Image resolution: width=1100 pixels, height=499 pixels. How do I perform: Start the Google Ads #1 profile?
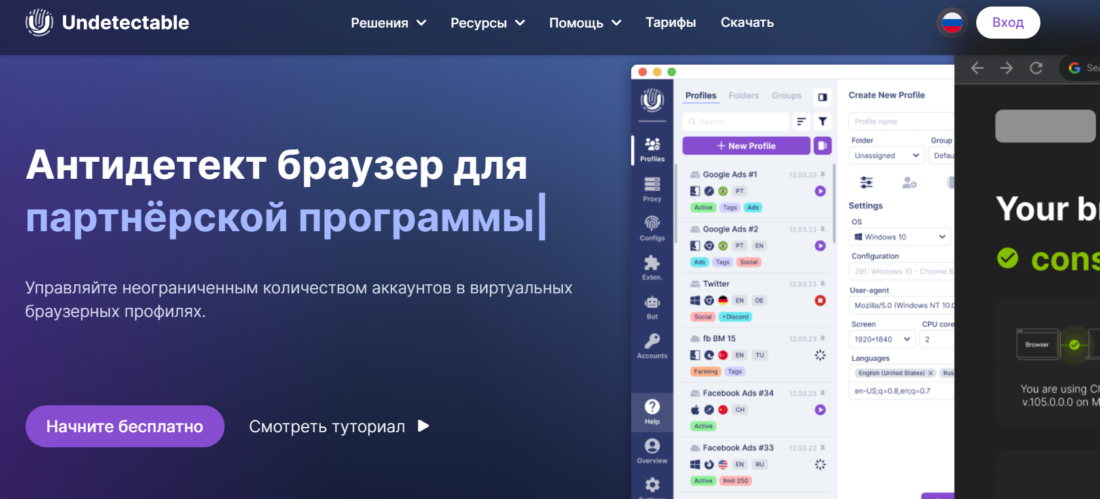coord(820,191)
